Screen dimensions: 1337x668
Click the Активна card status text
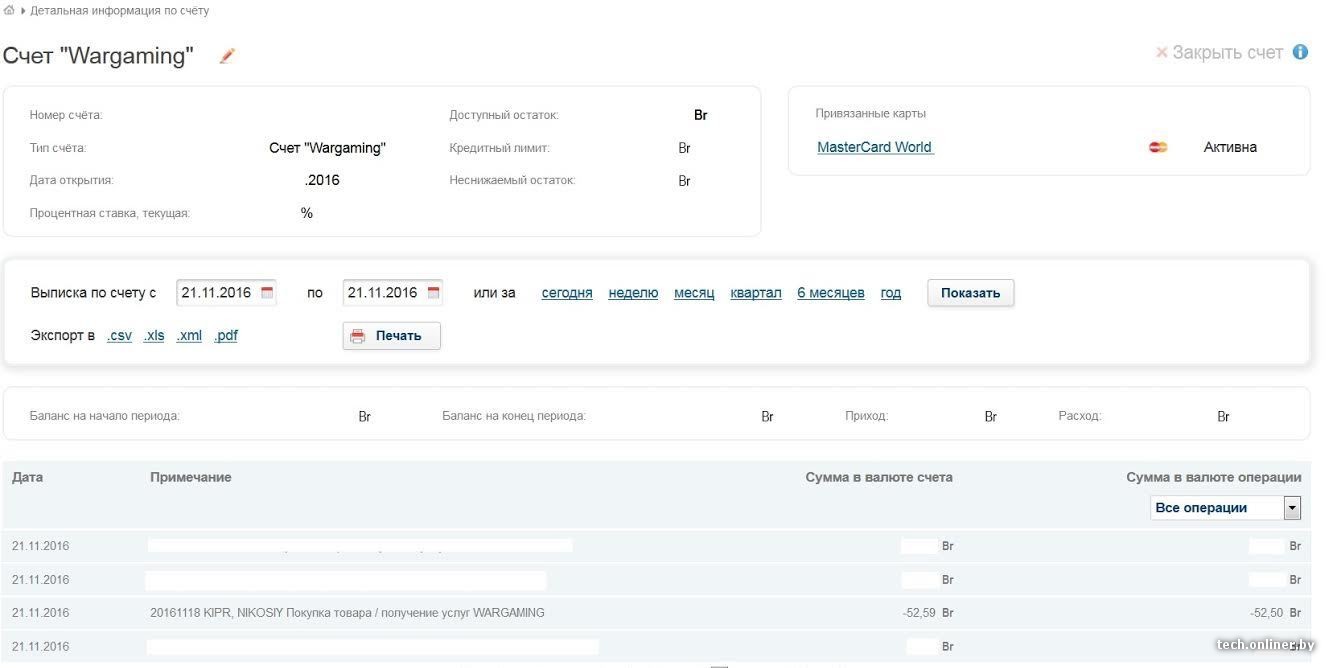point(1230,147)
